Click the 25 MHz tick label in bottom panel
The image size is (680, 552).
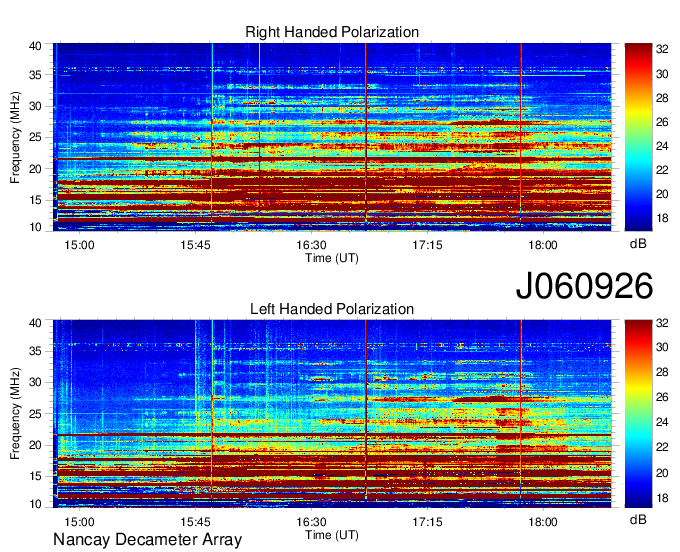click(36, 415)
